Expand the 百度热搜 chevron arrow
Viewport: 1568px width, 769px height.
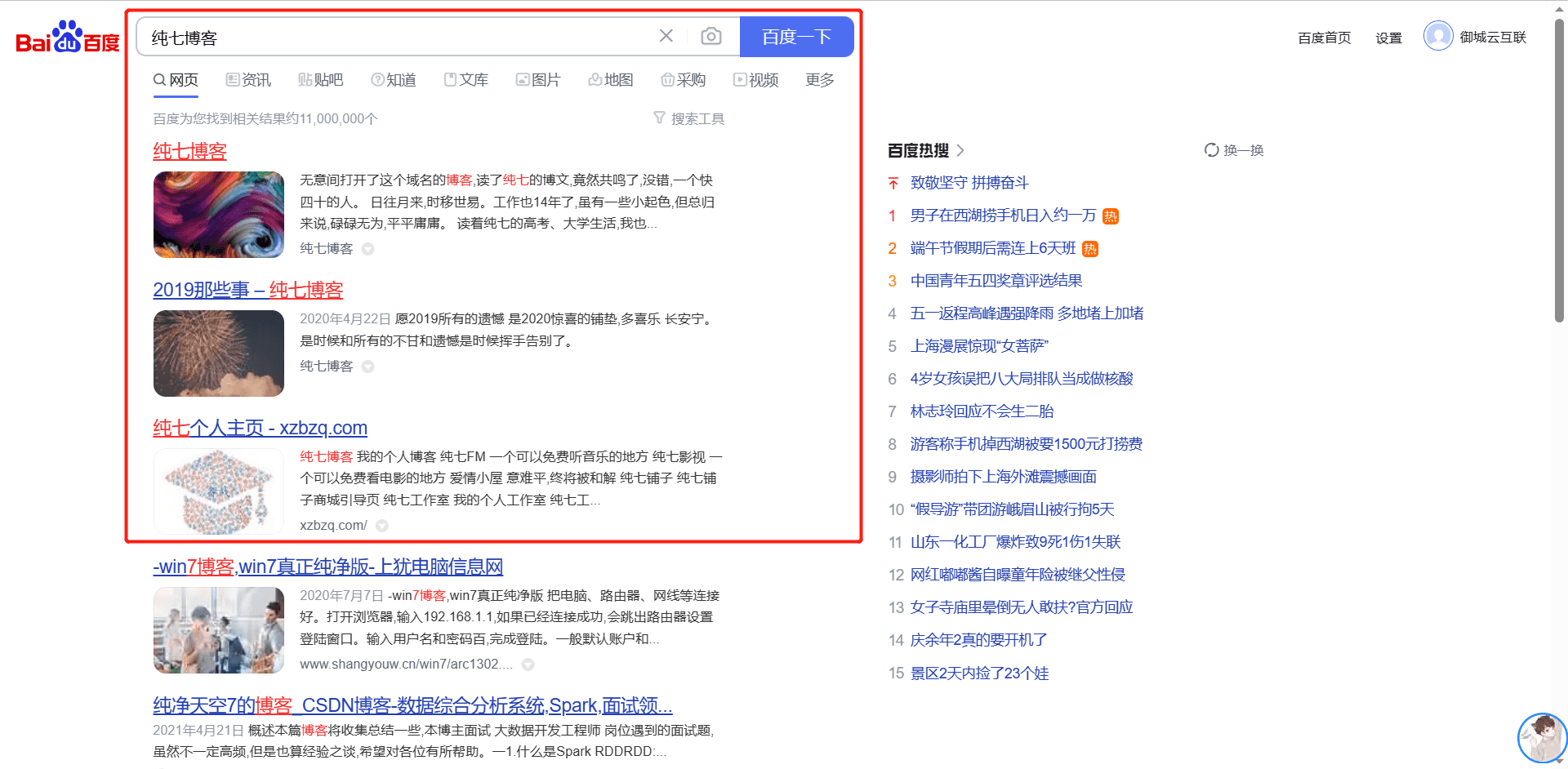click(x=960, y=150)
